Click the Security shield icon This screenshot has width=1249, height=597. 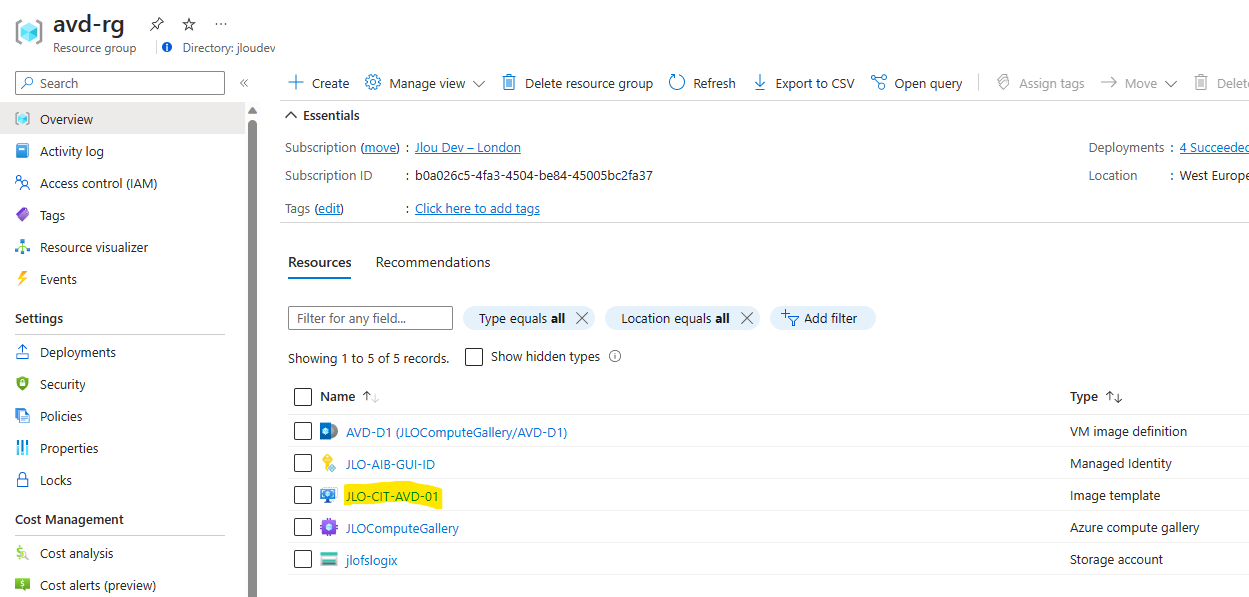(x=23, y=384)
